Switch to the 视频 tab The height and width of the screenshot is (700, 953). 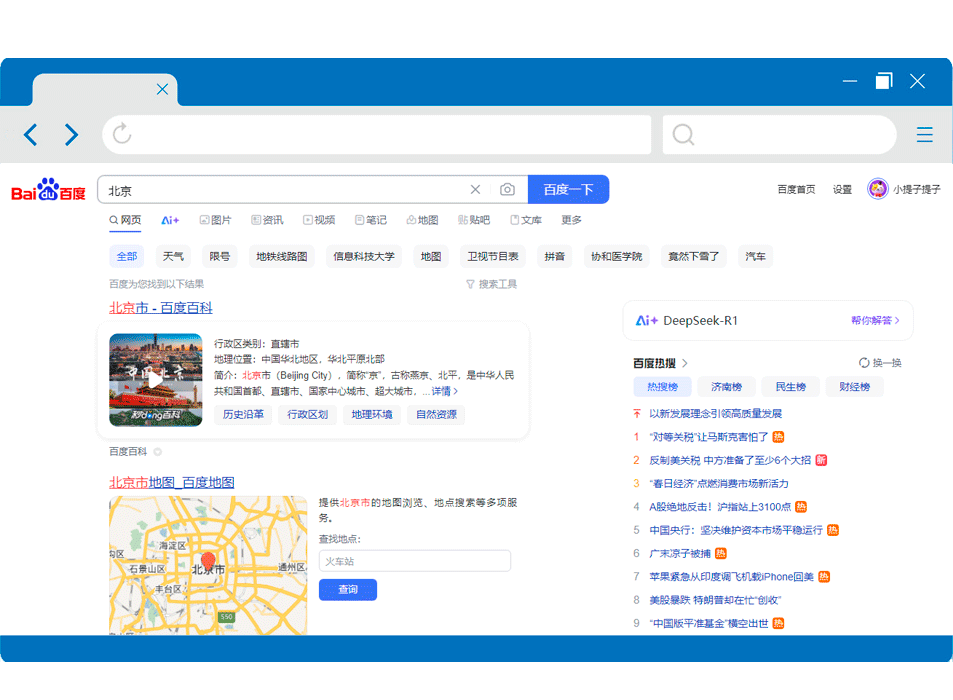pyautogui.click(x=319, y=220)
